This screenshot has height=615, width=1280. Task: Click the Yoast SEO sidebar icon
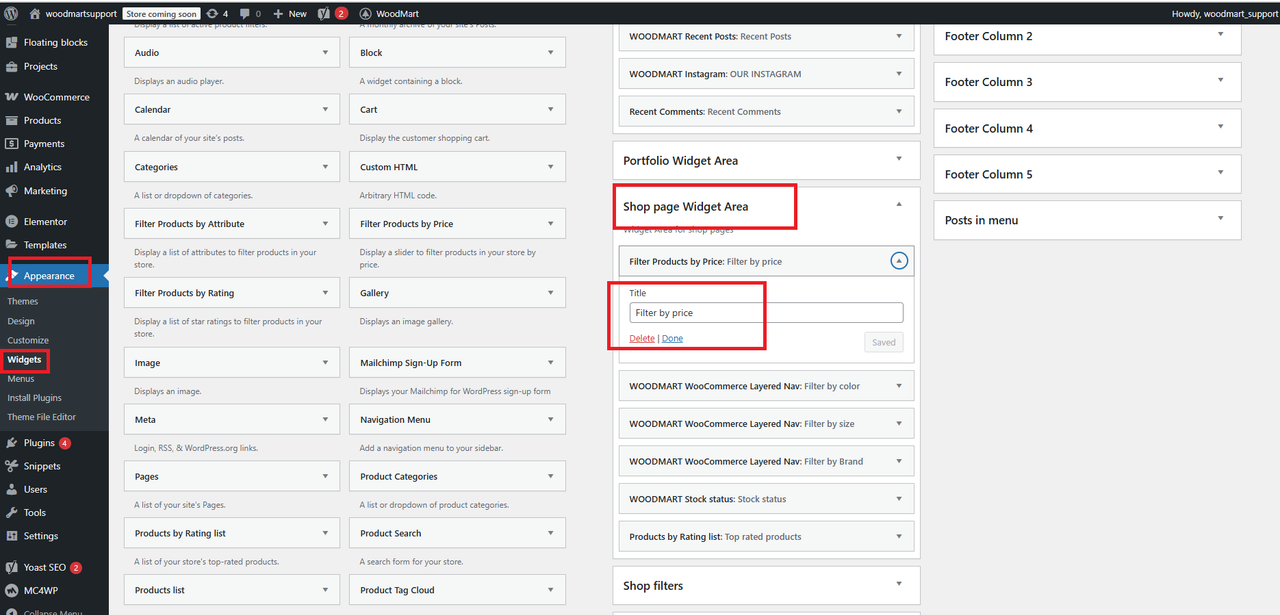11,567
